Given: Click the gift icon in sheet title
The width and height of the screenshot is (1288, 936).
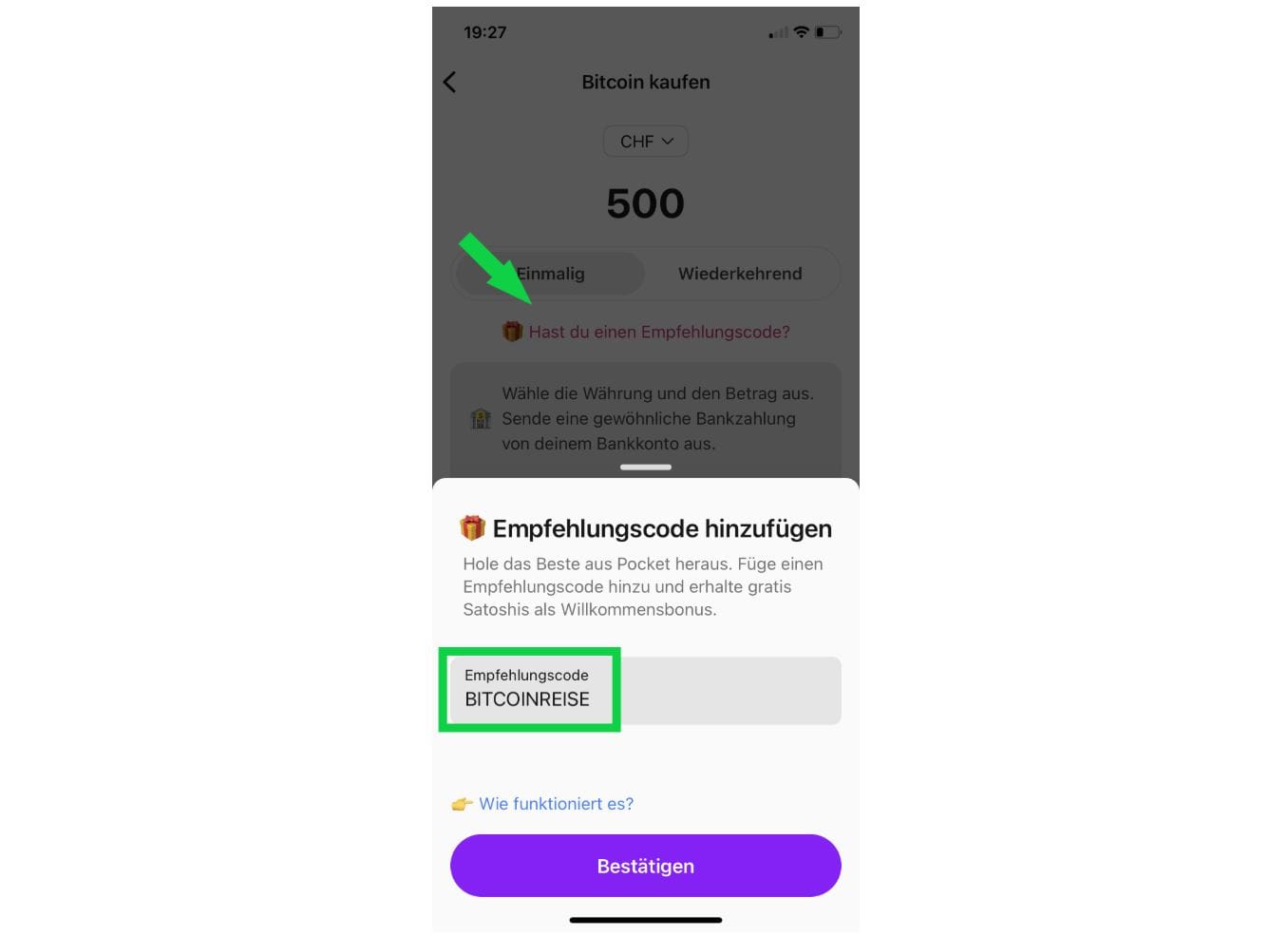Looking at the screenshot, I should 472,527.
